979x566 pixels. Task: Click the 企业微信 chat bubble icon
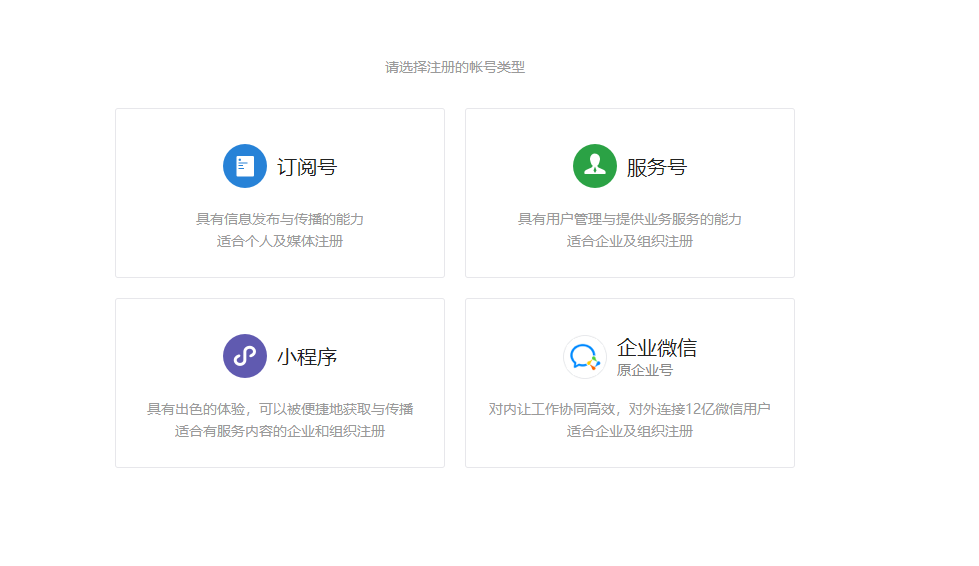coord(584,357)
